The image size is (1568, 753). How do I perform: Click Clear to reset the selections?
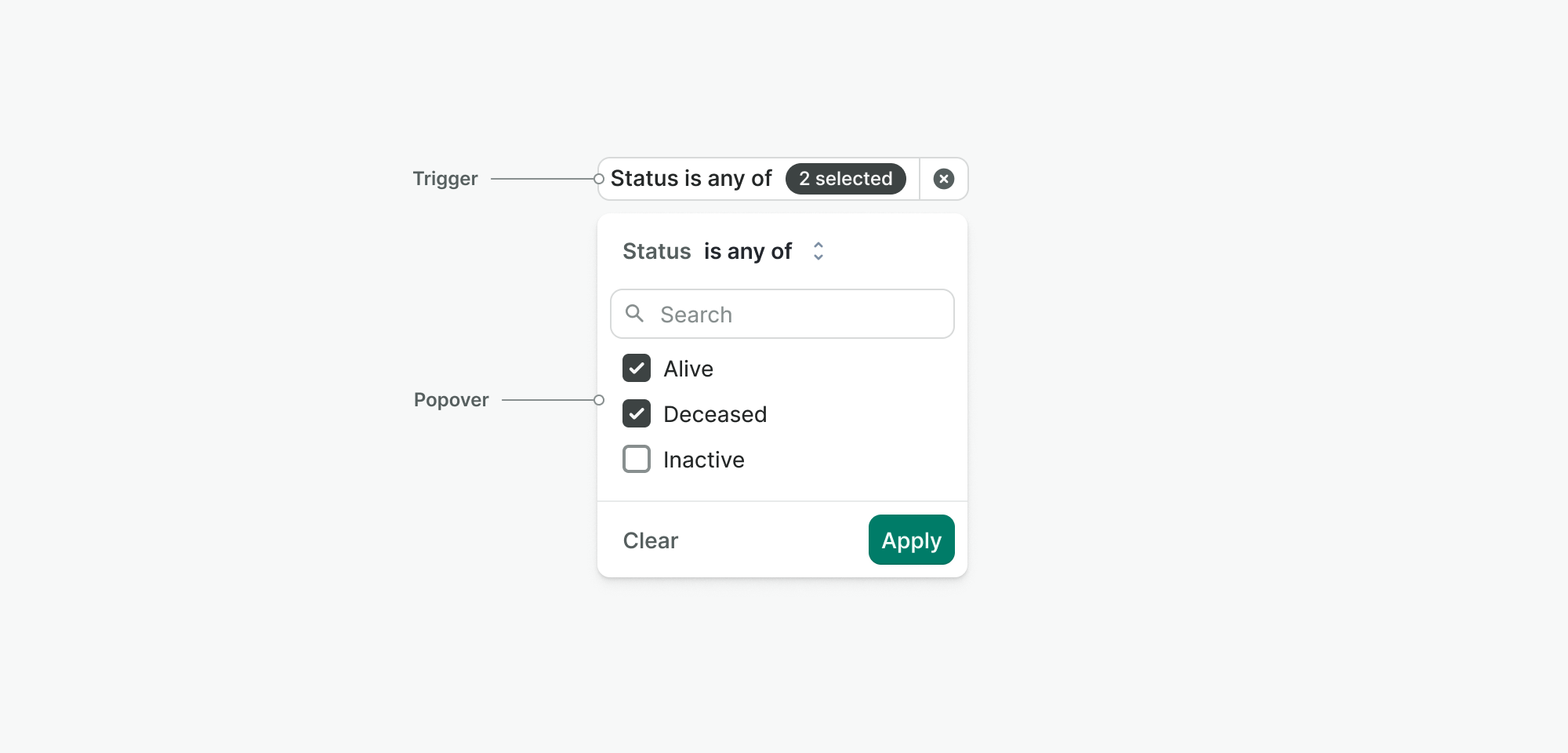point(651,540)
